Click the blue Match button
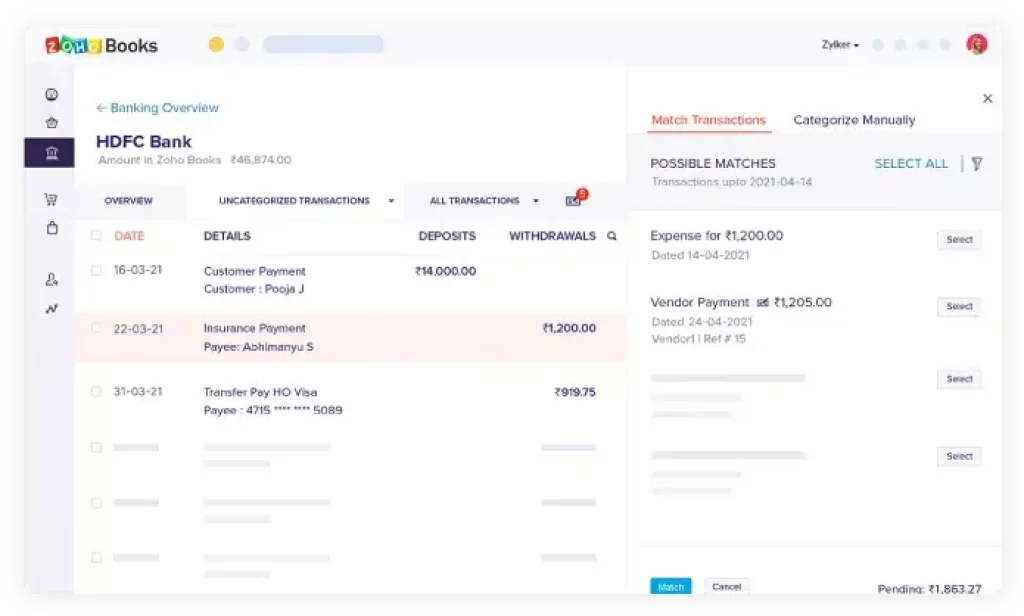 point(671,587)
